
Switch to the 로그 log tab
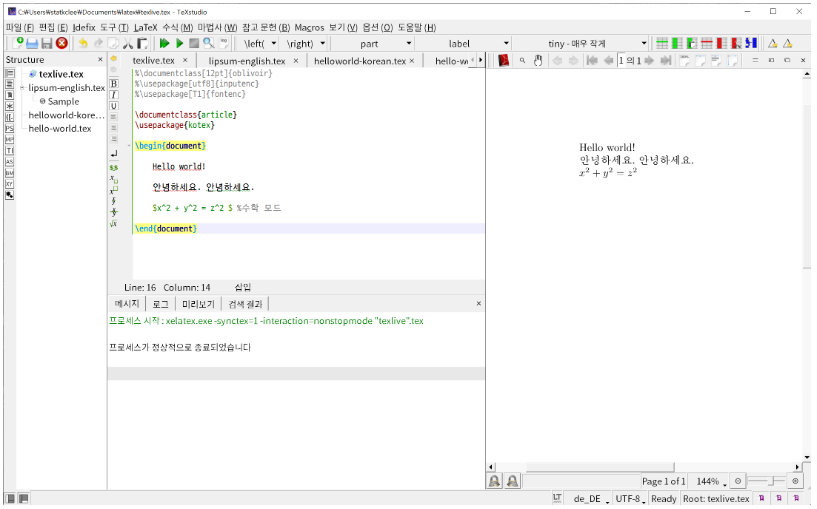tap(160, 304)
